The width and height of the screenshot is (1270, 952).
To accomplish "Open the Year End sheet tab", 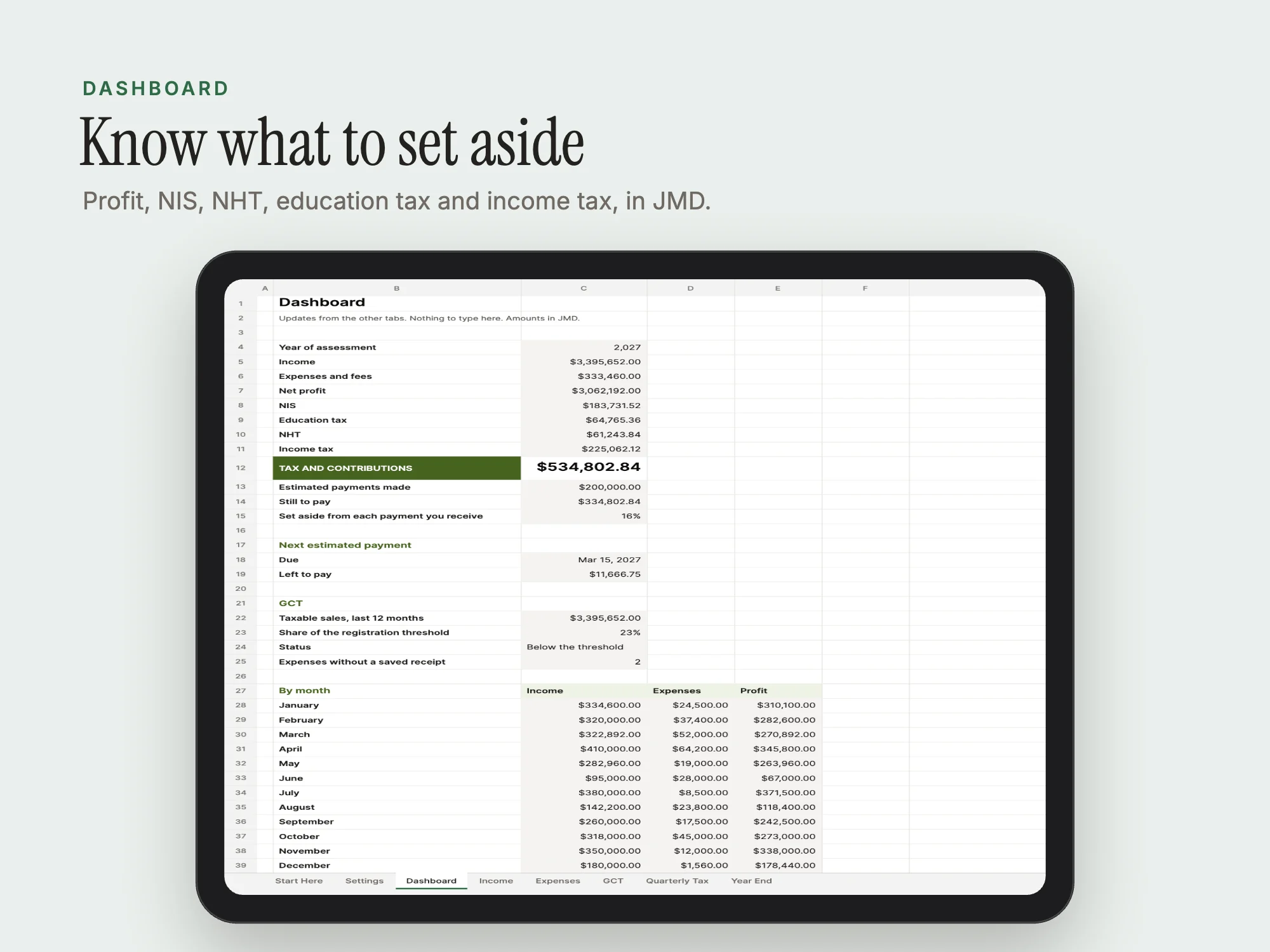I will point(751,881).
